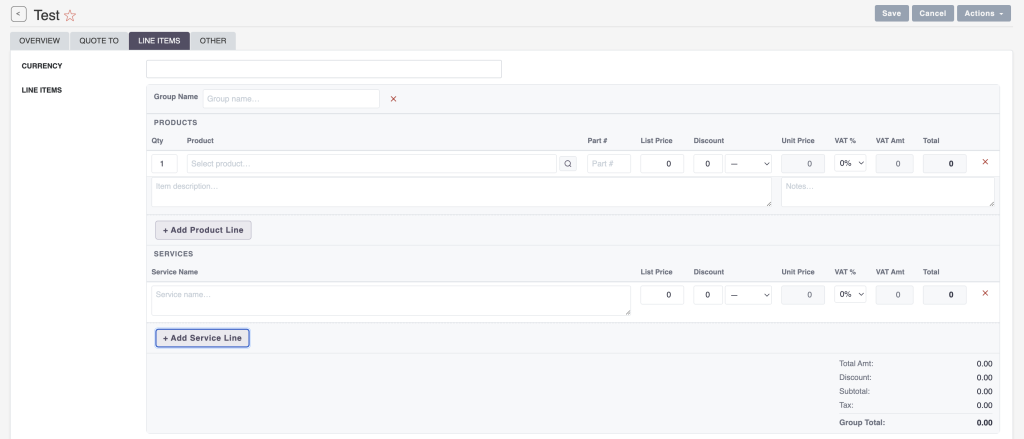Image resolution: width=1024 pixels, height=439 pixels.
Task: Click the SERVICES section heading
Action: (174, 254)
